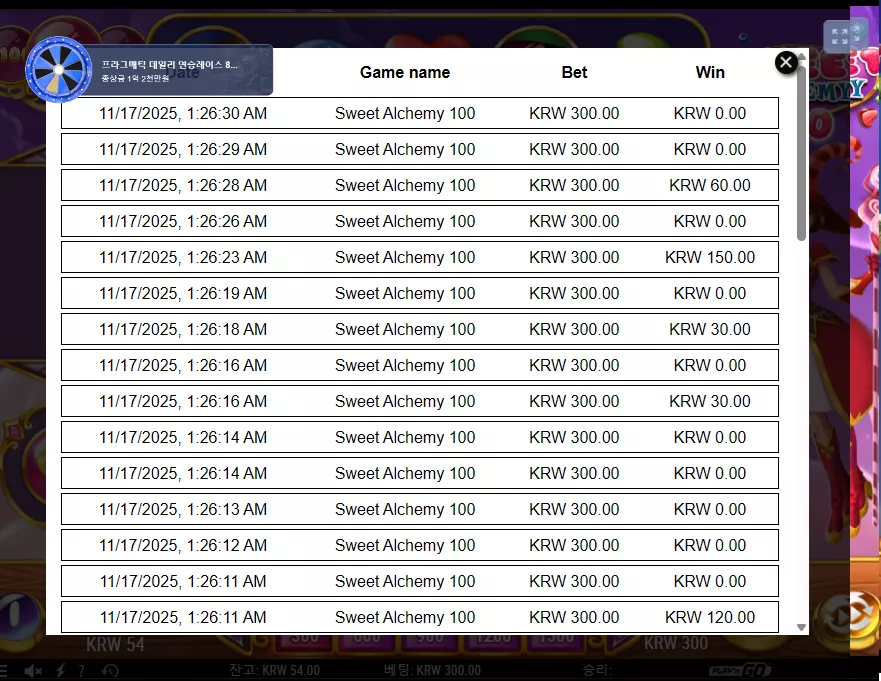Select the 1:26:23 AM history row date

(183, 257)
